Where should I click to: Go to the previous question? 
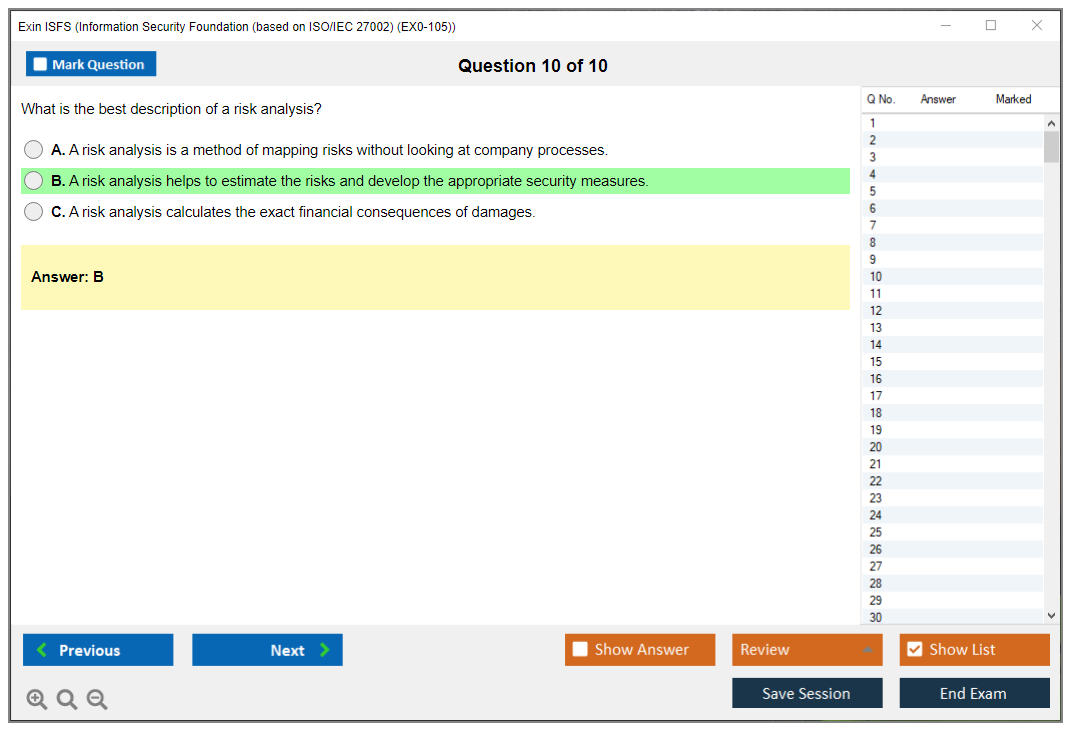[x=98, y=650]
